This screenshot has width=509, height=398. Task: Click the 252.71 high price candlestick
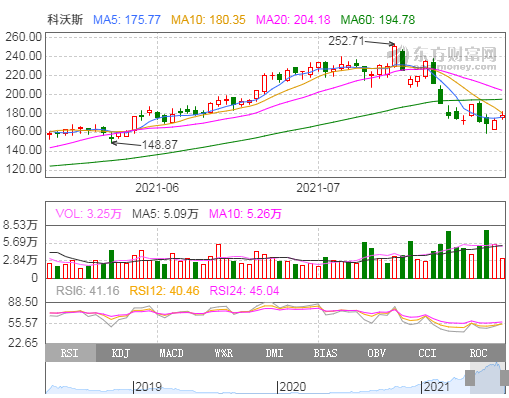(395, 56)
